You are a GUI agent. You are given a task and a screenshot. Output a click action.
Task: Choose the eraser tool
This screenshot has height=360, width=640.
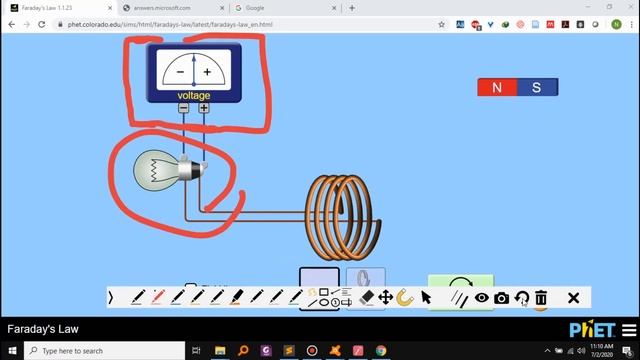[367, 298]
